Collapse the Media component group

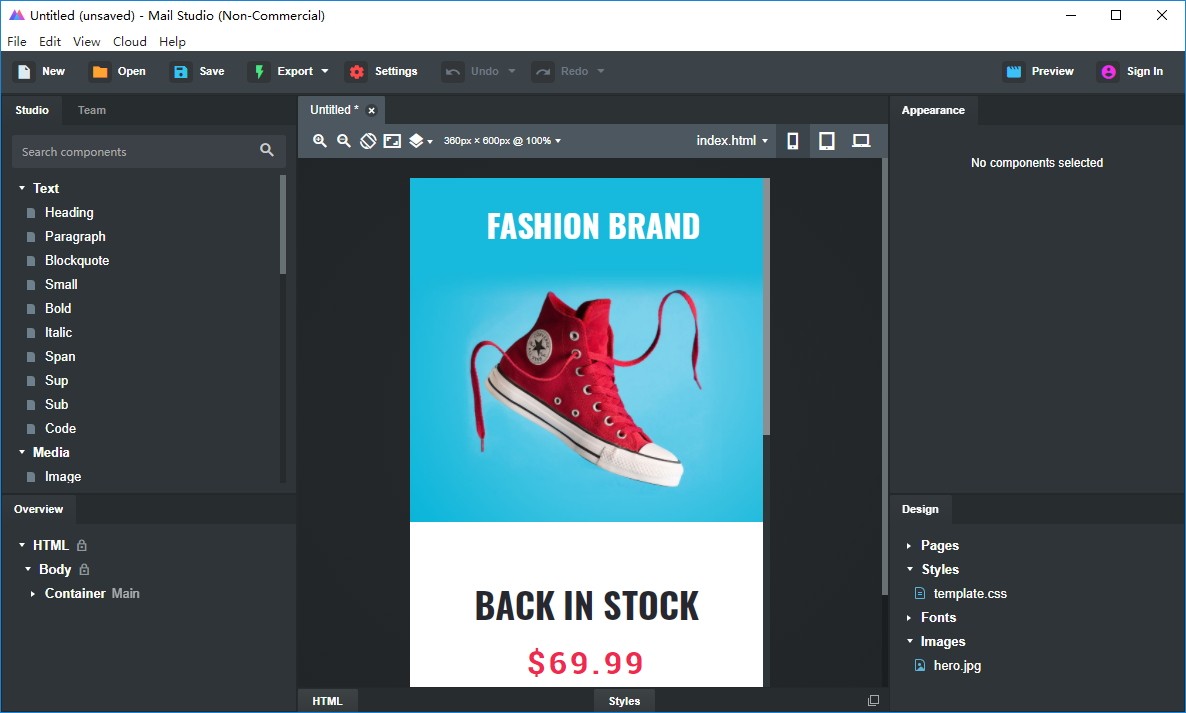[x=22, y=451]
